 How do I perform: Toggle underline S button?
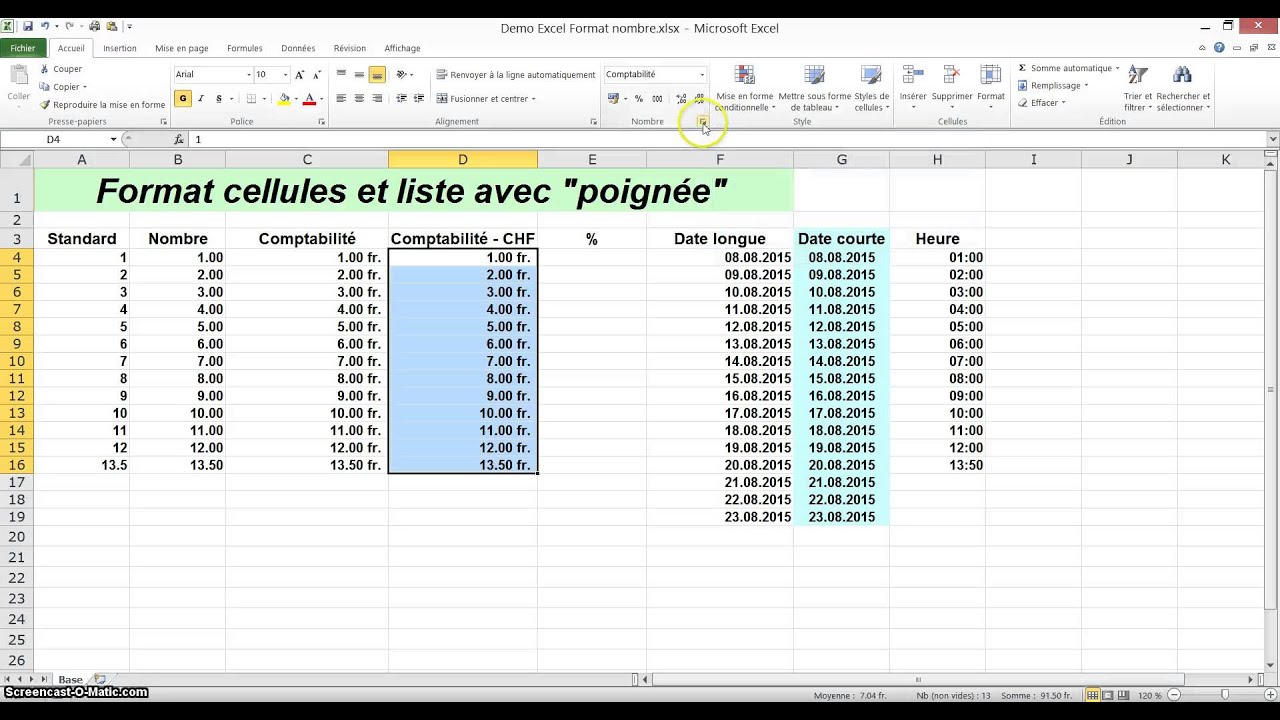click(219, 98)
